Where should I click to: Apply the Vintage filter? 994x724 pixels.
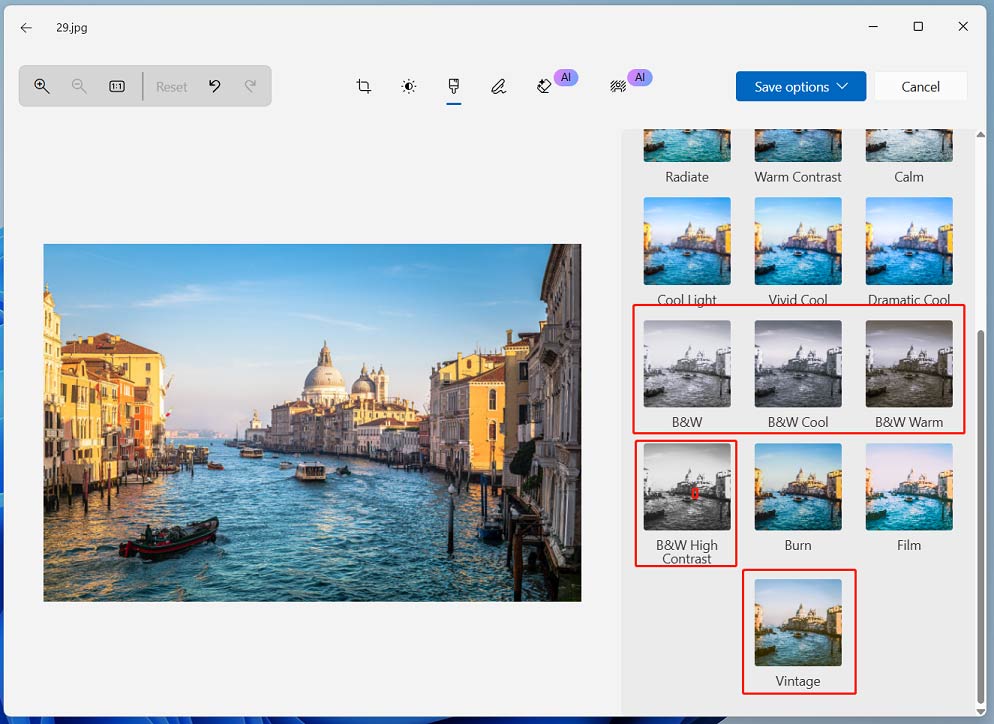point(798,622)
